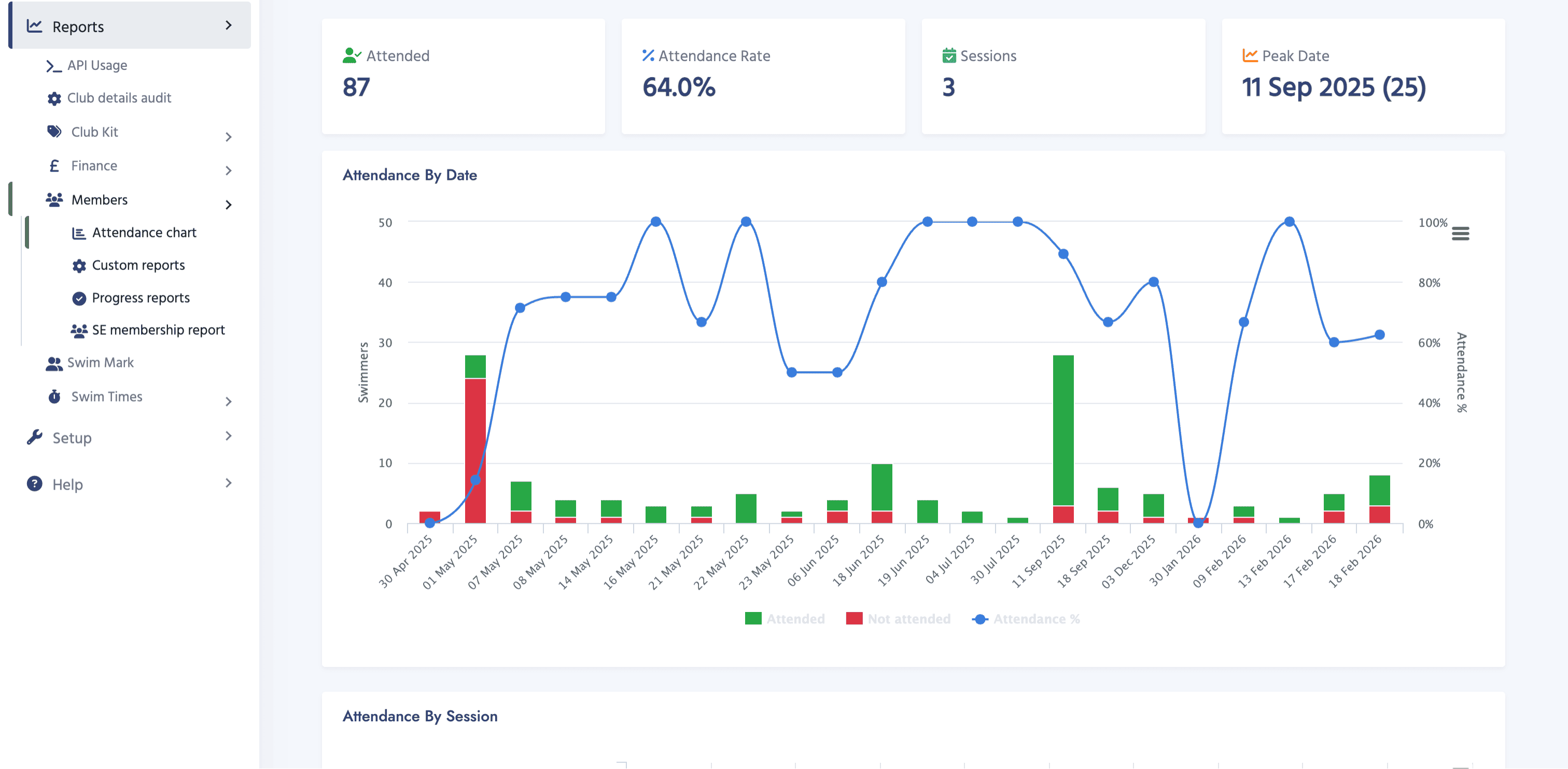Click the Club details audit gear icon
This screenshot has height=769, width=1568.
tap(54, 98)
